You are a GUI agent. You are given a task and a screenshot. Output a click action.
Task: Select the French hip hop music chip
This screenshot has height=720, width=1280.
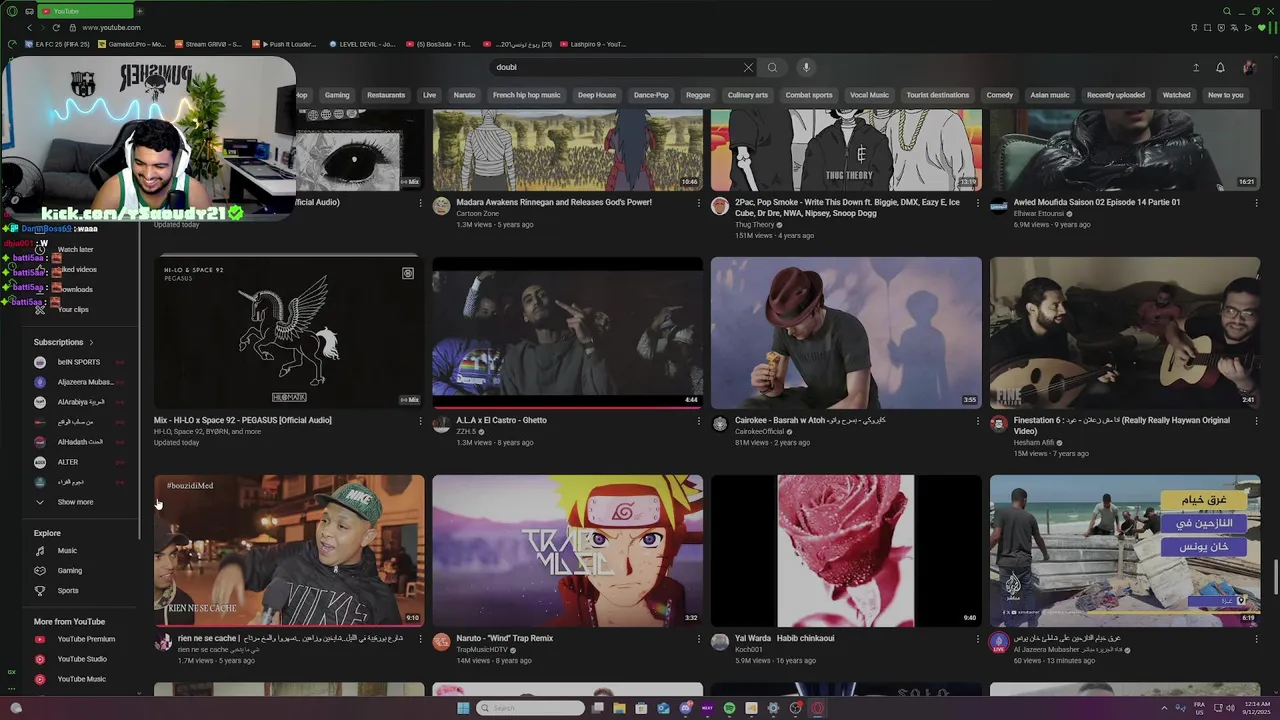click(526, 95)
